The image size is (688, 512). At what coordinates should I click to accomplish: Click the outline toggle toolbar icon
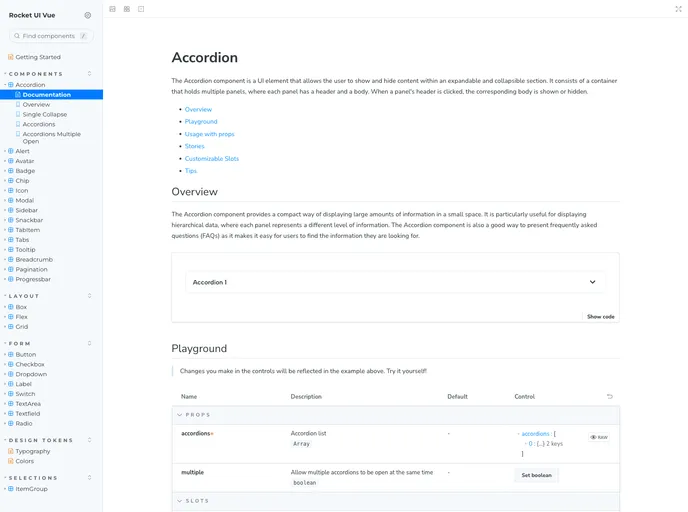141,9
